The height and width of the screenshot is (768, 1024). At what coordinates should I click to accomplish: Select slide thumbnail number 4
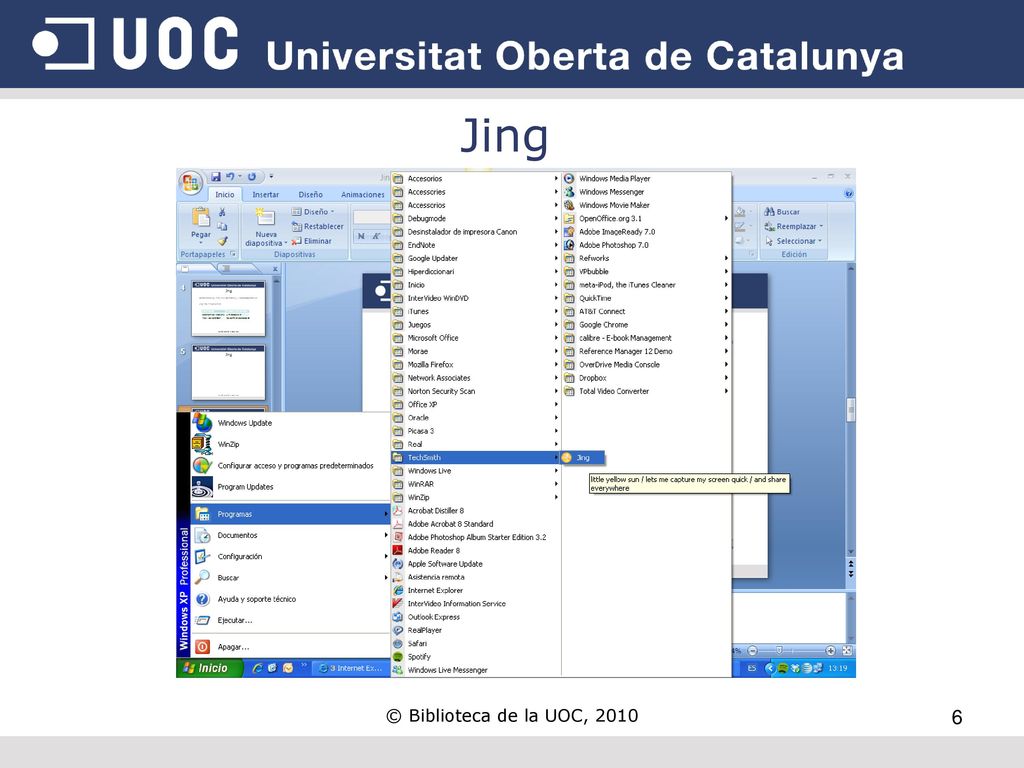[228, 308]
